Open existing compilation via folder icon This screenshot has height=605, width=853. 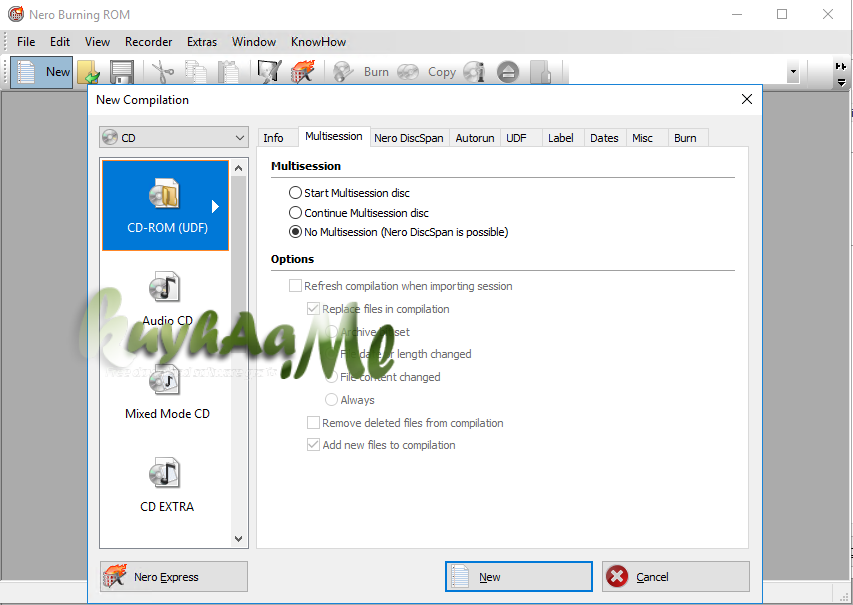88,72
